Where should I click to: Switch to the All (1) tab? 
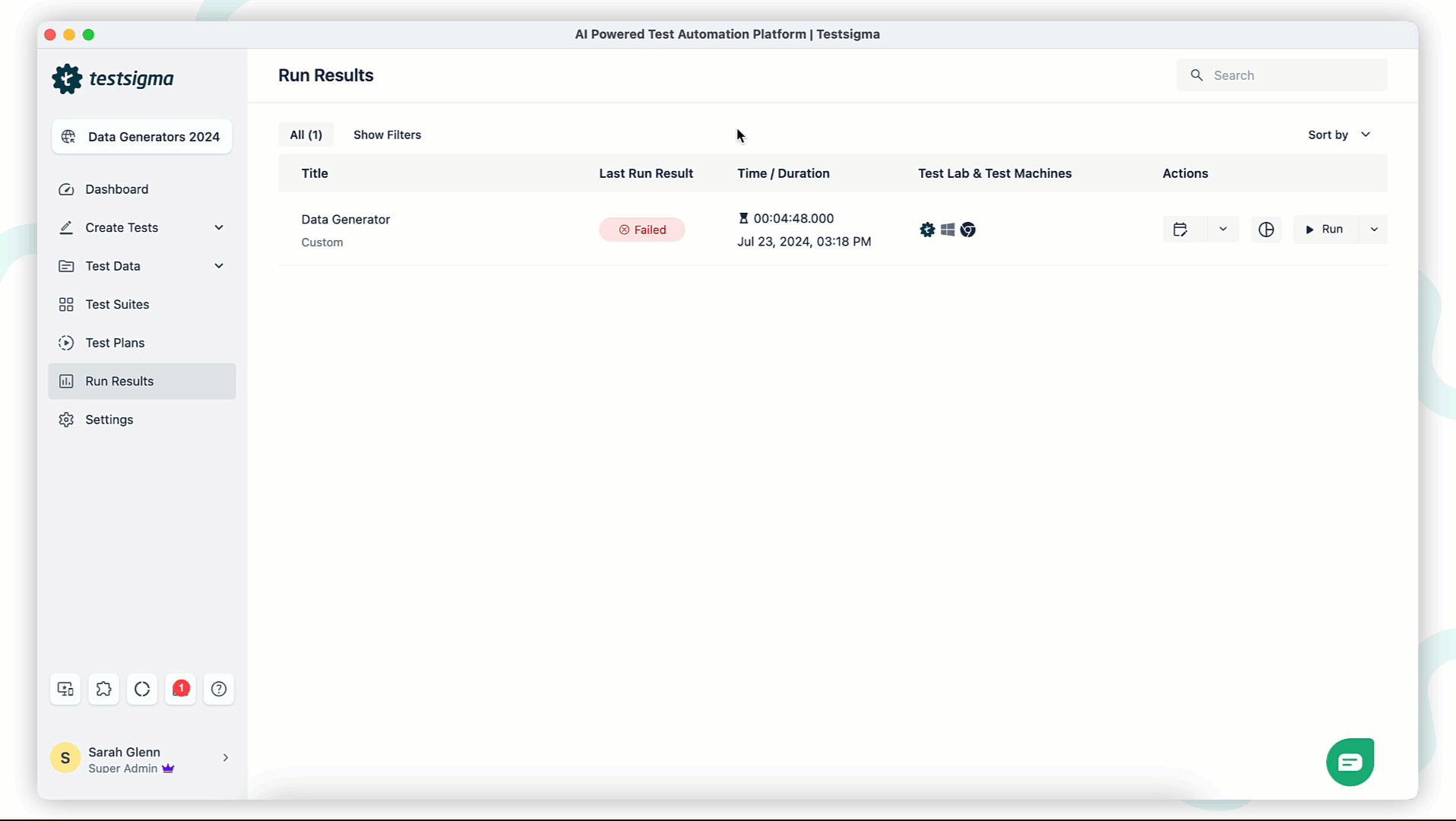click(305, 135)
